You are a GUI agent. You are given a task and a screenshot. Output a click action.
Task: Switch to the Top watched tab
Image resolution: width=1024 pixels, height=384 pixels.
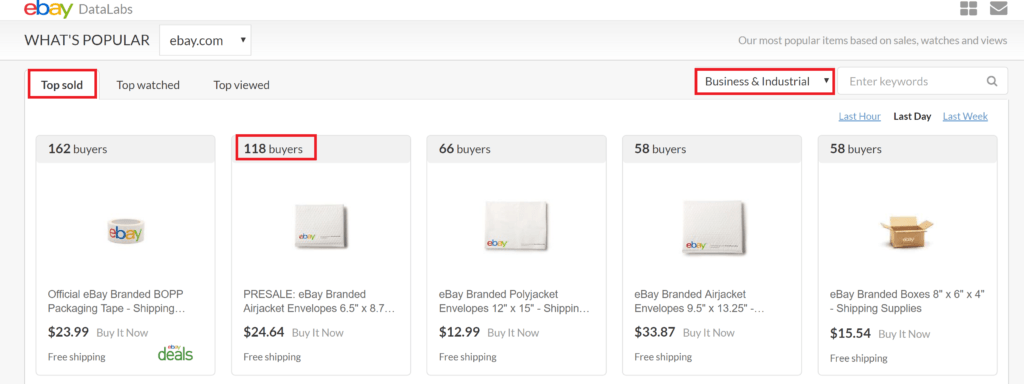[x=148, y=85]
